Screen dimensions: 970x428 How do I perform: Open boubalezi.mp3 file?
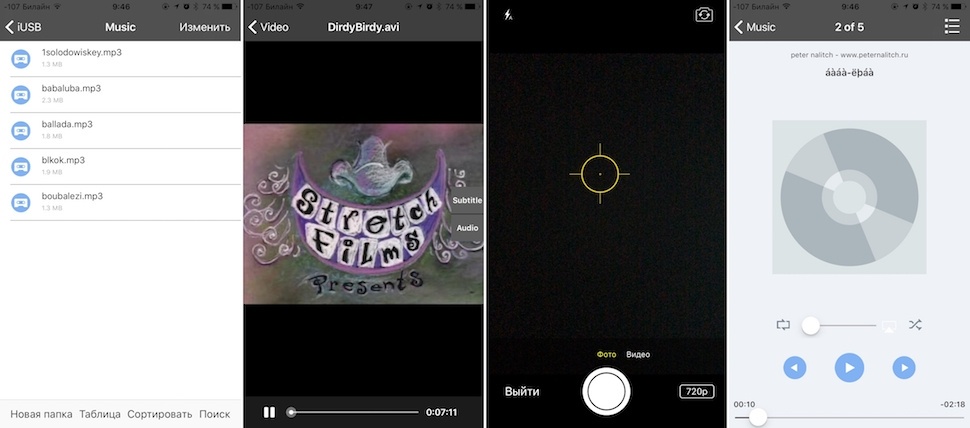[120, 202]
